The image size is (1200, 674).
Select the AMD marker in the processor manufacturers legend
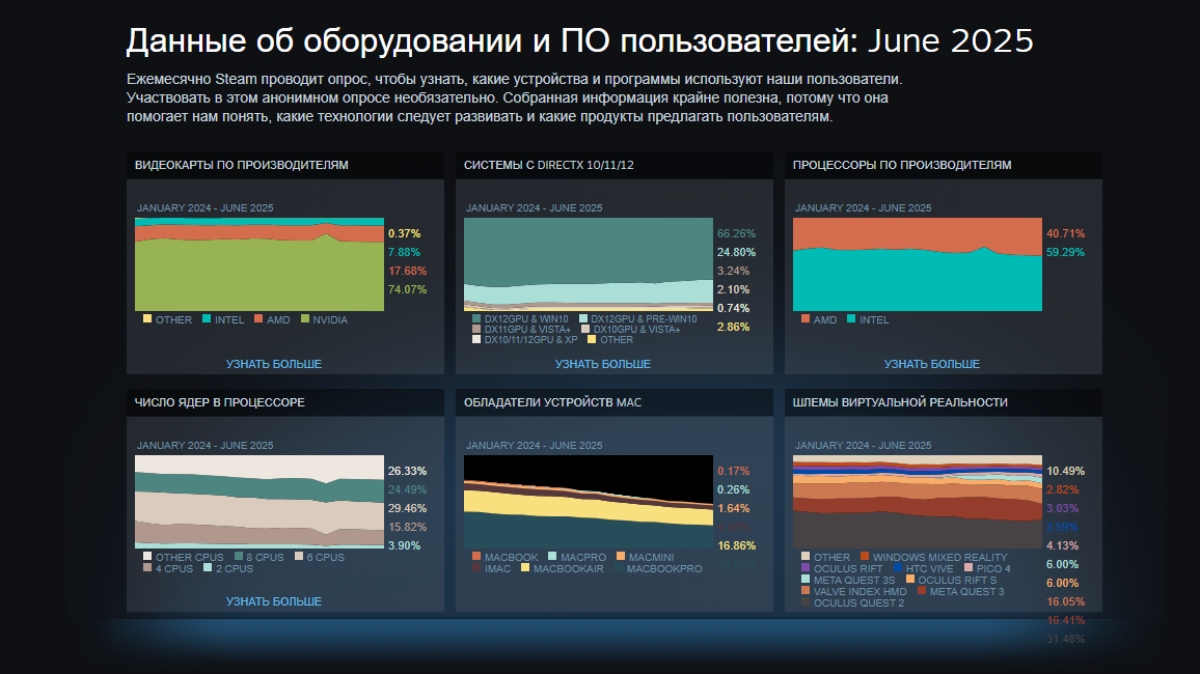[x=805, y=319]
